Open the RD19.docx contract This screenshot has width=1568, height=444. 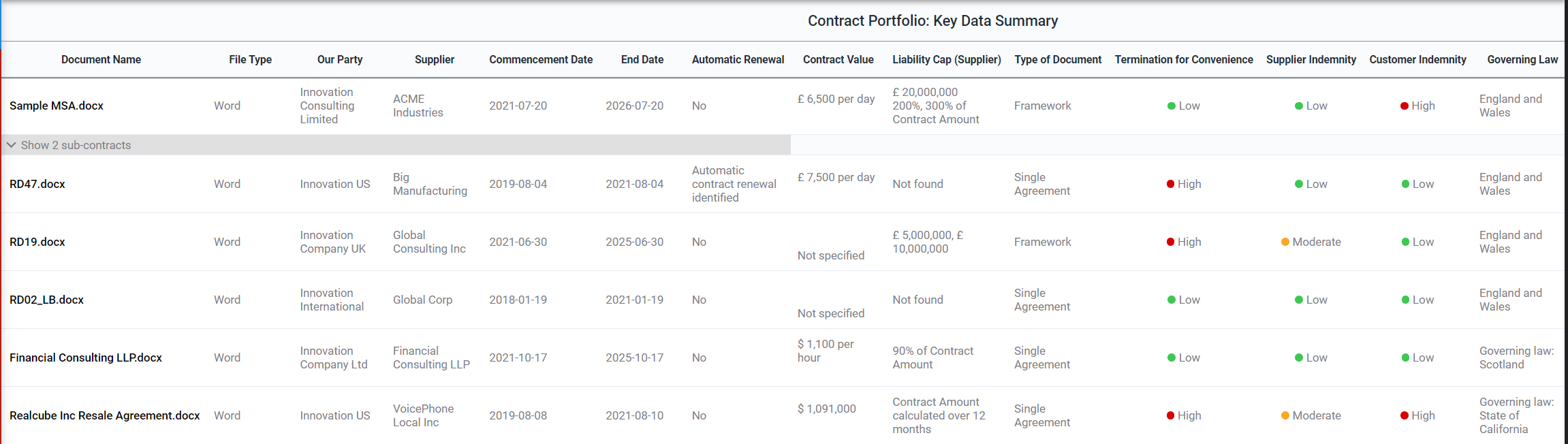pos(37,242)
